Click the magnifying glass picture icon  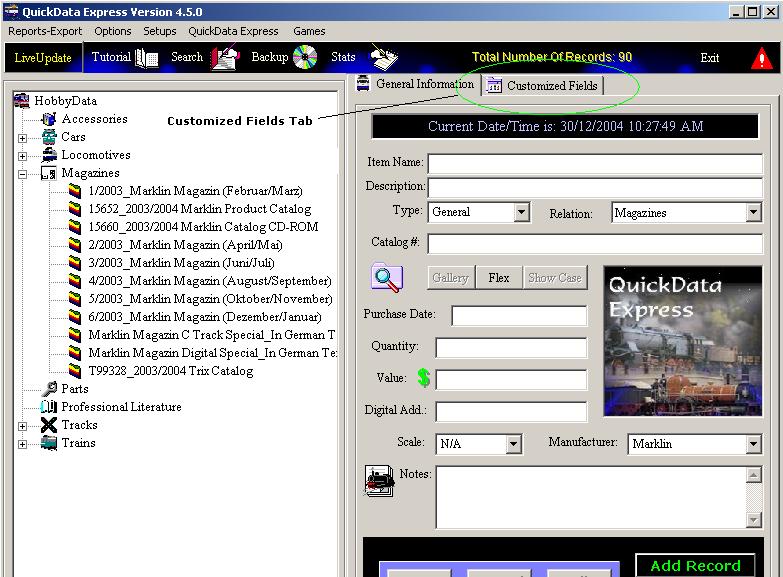(x=386, y=277)
